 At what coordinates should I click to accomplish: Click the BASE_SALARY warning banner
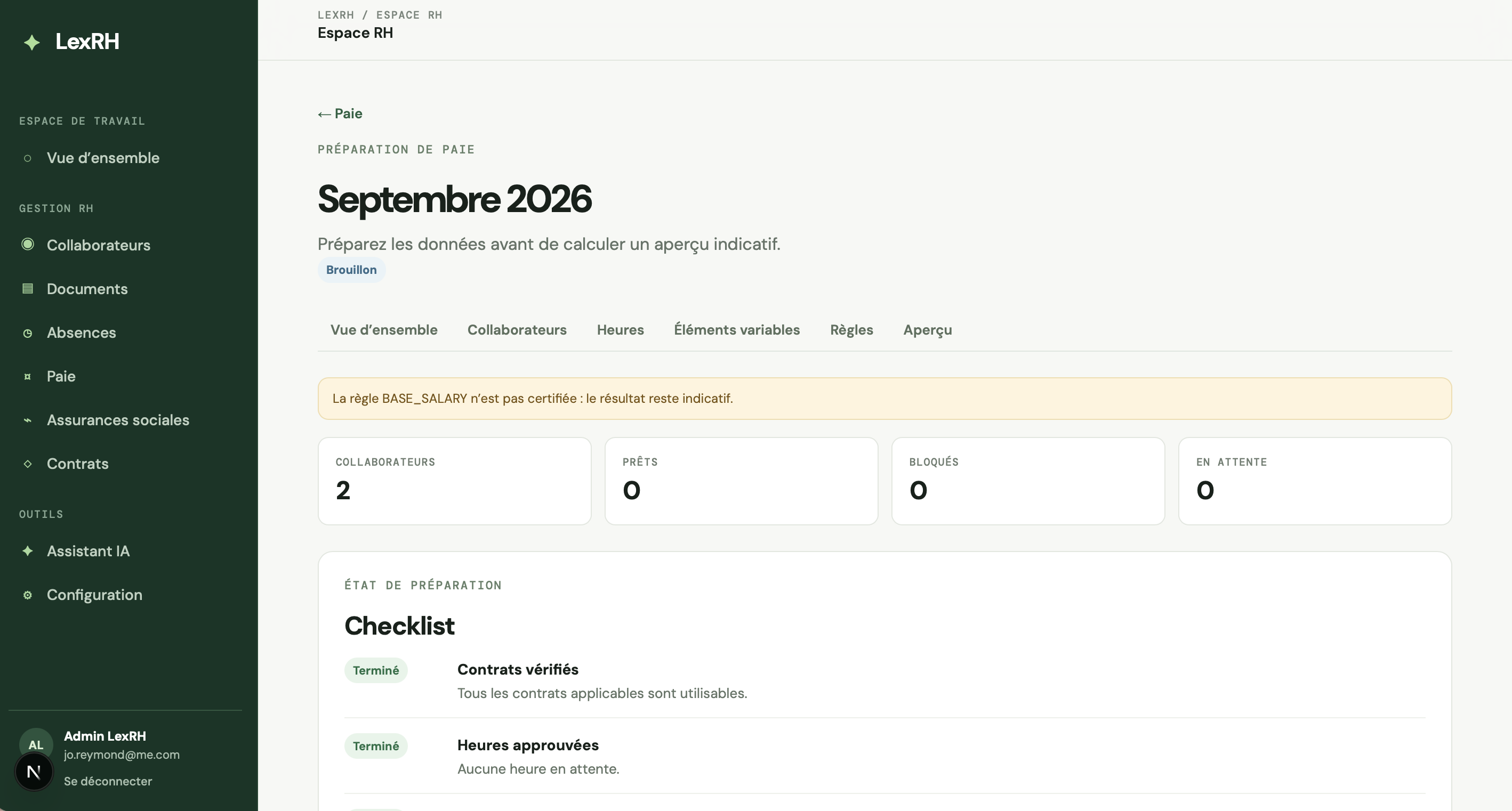tap(884, 399)
